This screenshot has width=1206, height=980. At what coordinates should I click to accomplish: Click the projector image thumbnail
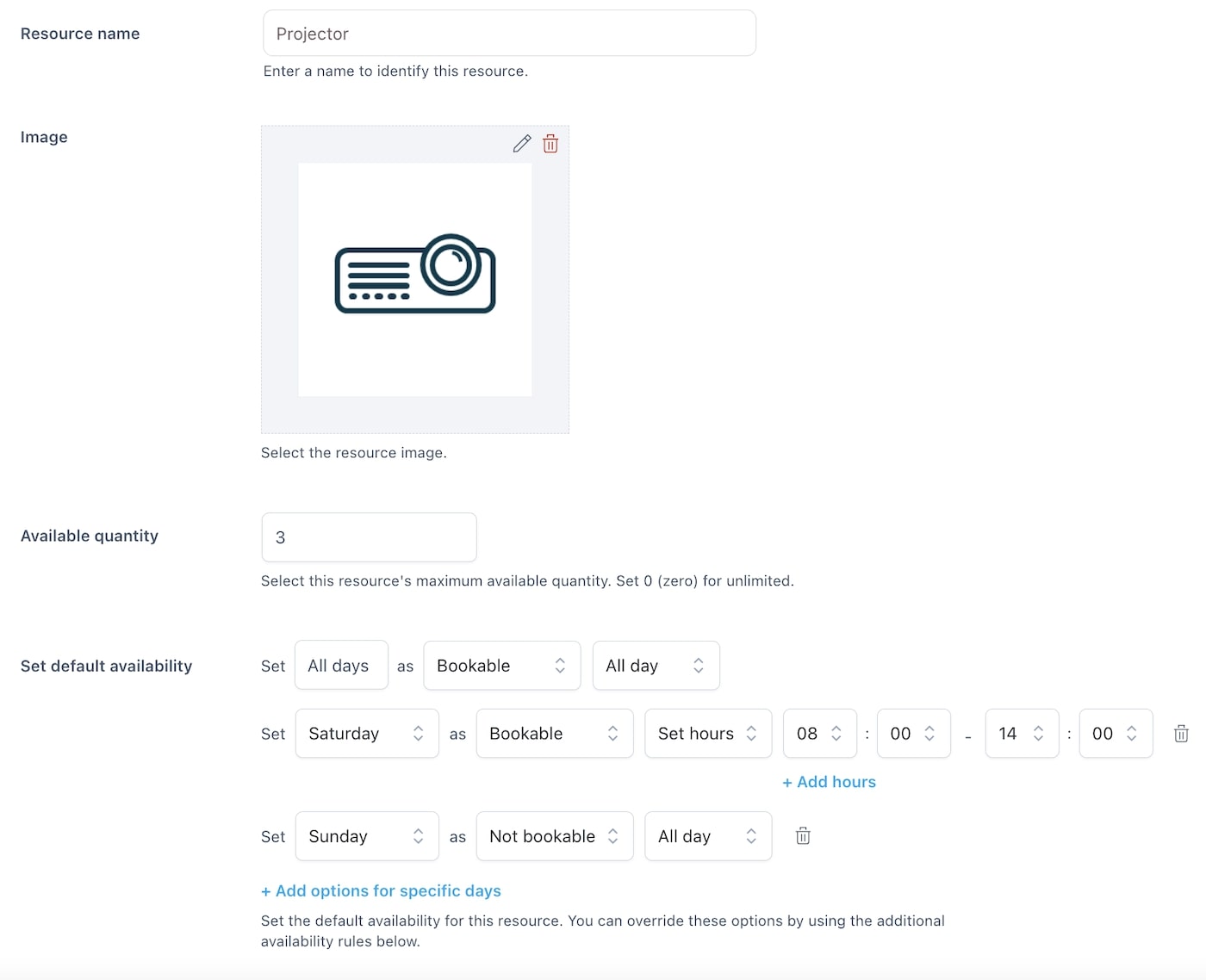point(415,280)
